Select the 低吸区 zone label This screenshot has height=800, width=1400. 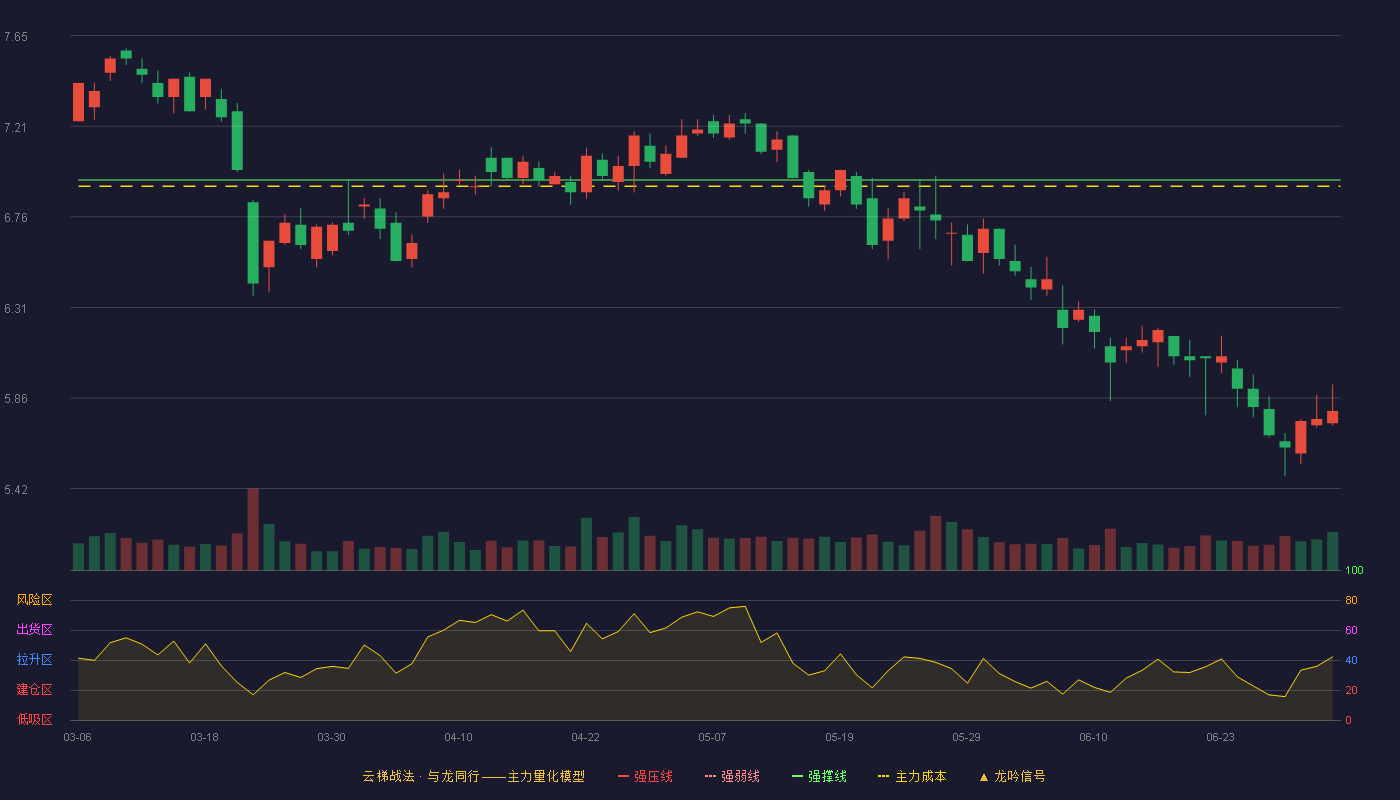(x=34, y=719)
